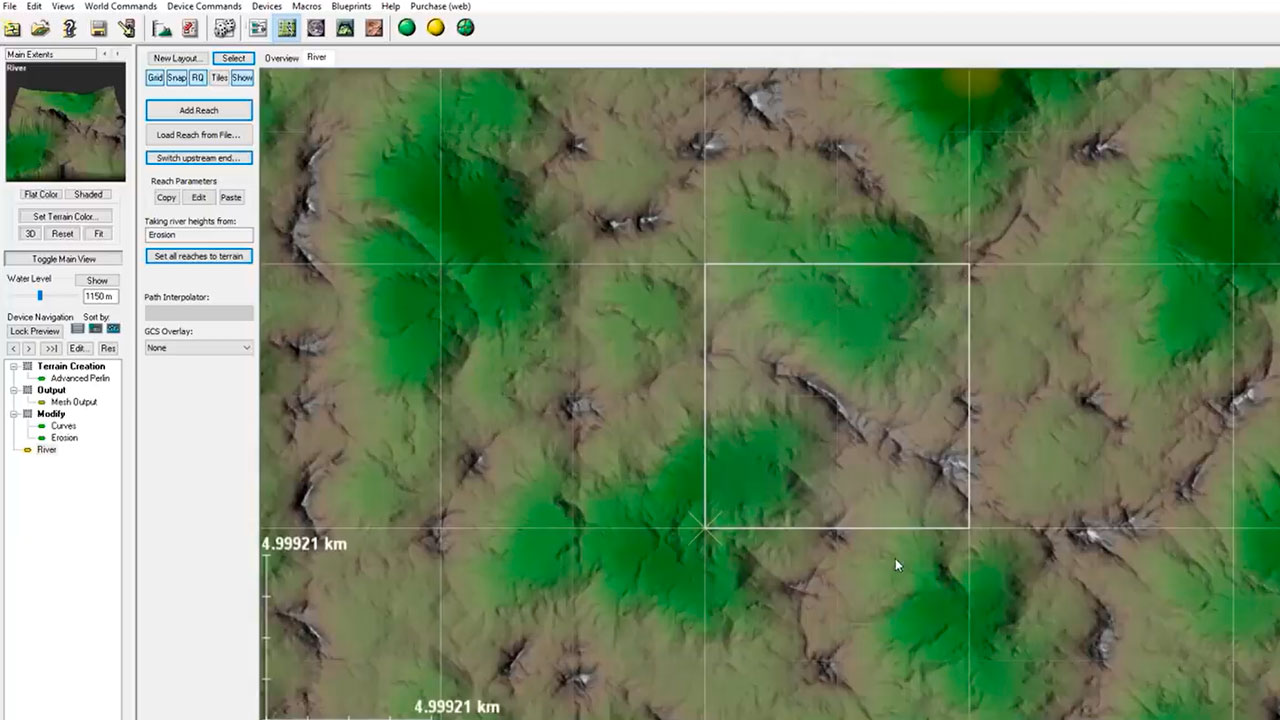Image resolution: width=1280 pixels, height=720 pixels.
Task: Open the GCS Overlay dropdown
Action: 199,348
